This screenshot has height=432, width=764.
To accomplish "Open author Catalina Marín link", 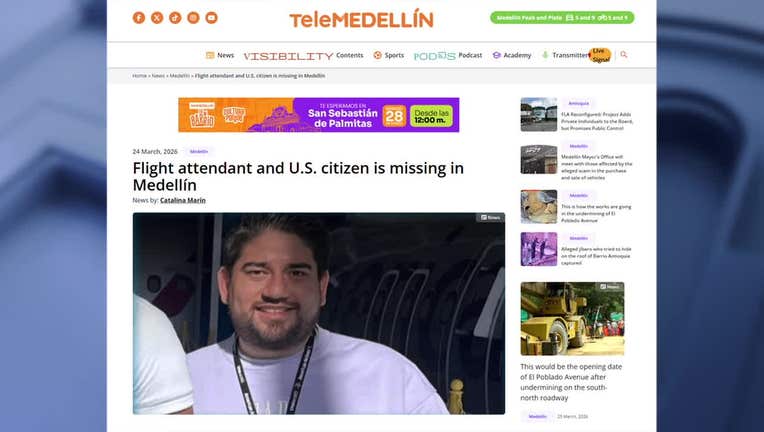I will (183, 200).
